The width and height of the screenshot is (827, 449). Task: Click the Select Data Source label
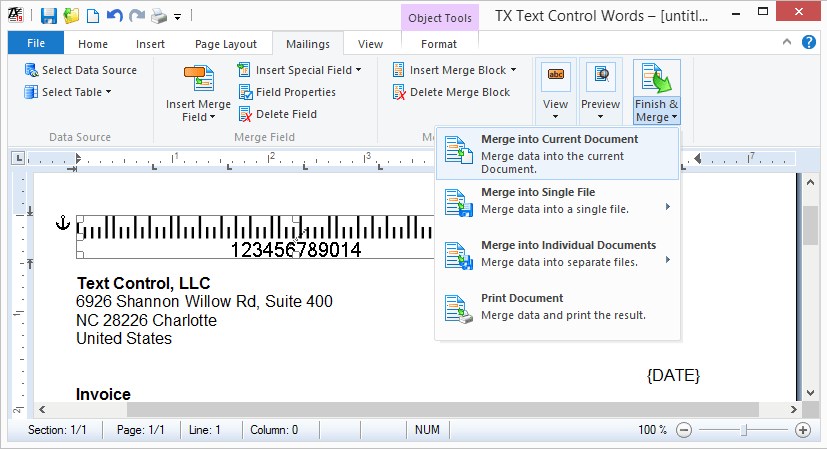(x=89, y=70)
